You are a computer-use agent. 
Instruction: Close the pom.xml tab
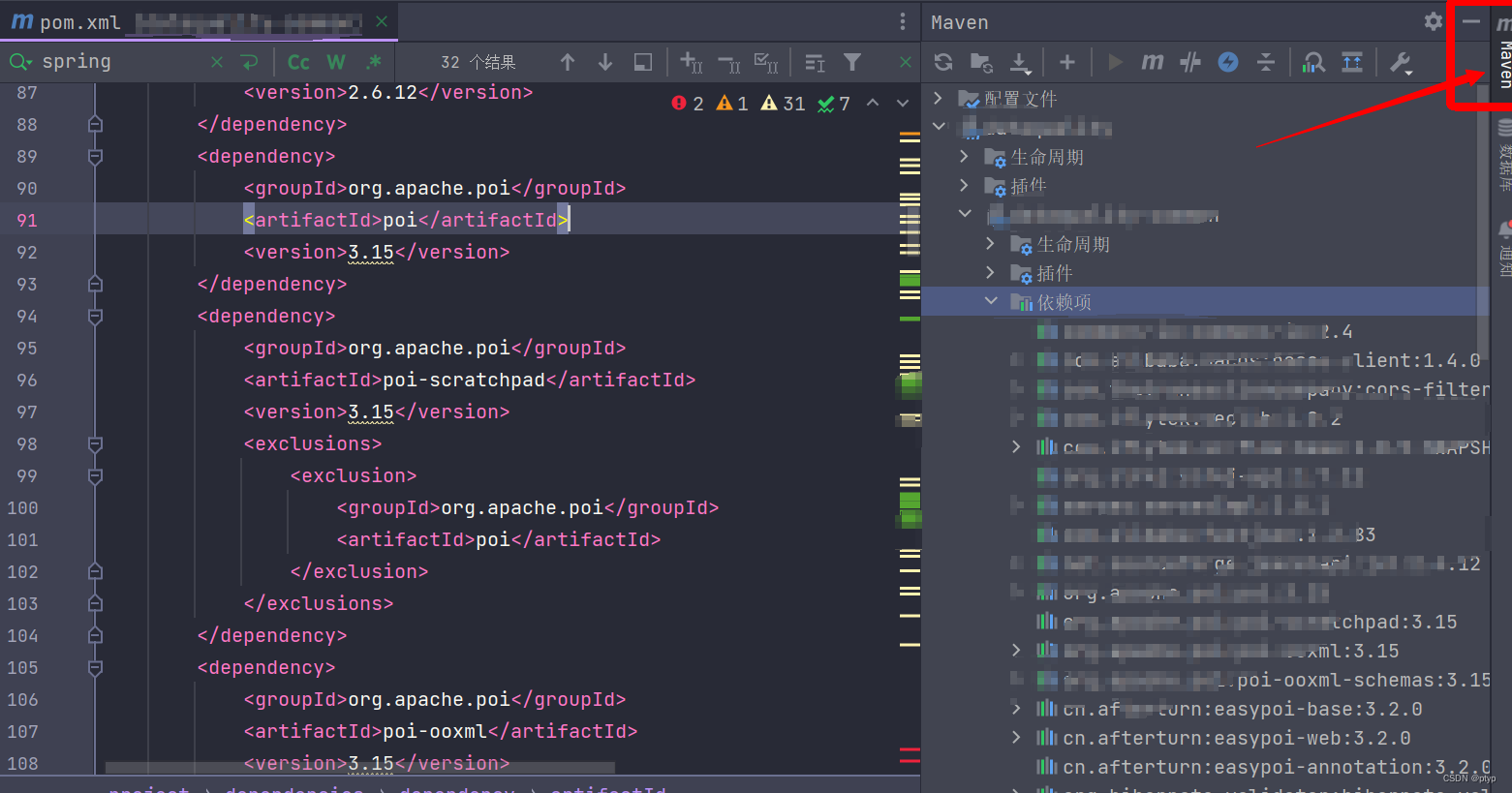382,21
